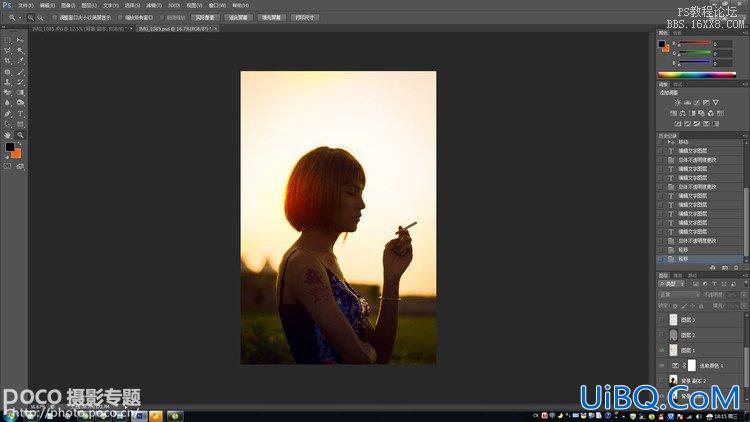The image size is (750, 422).
Task: Open layer Opacity slider dropdown
Action: [x=744, y=295]
